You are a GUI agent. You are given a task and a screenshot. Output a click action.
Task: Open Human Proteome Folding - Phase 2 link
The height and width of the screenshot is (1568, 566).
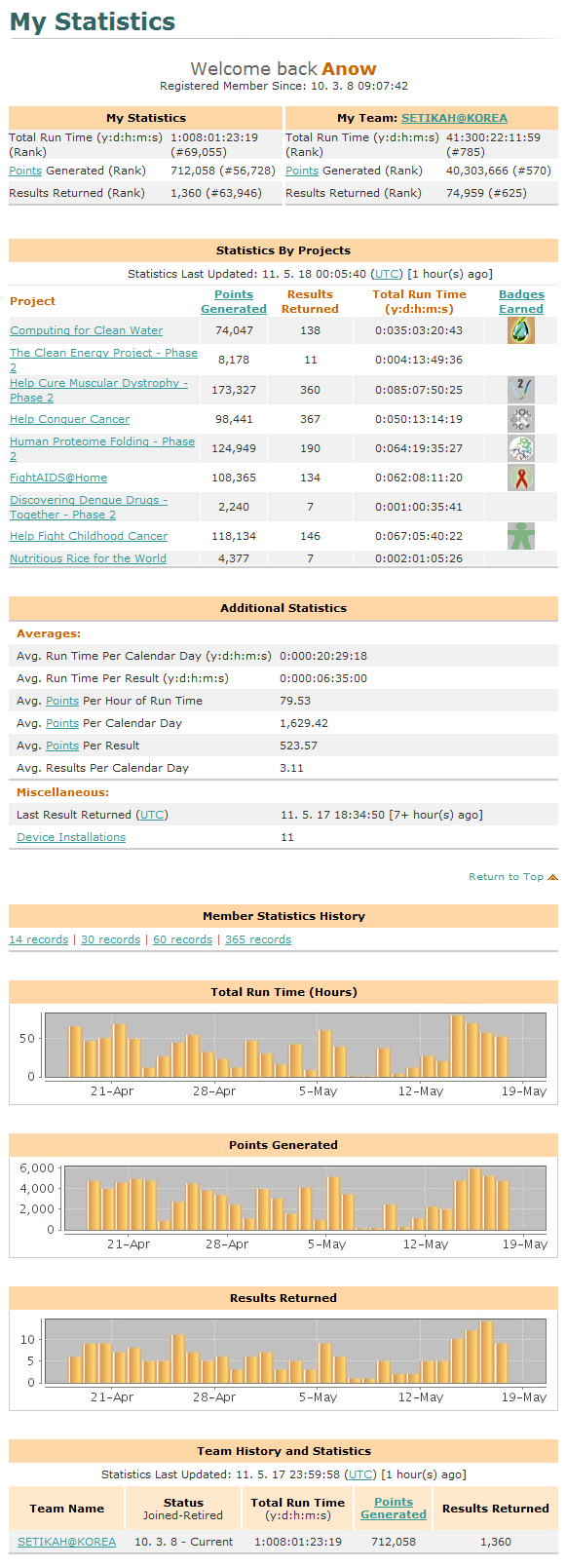102,448
